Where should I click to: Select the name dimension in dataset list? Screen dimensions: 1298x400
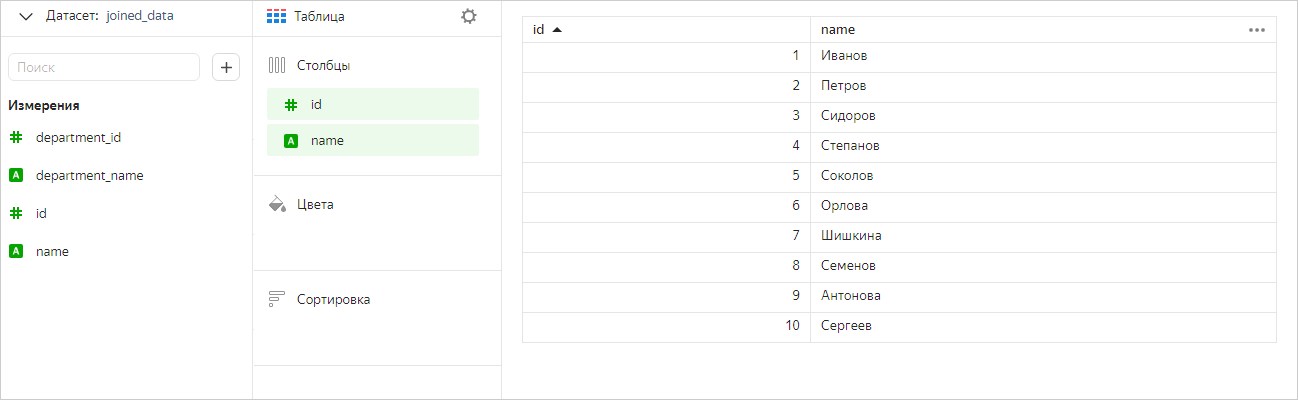[52, 251]
